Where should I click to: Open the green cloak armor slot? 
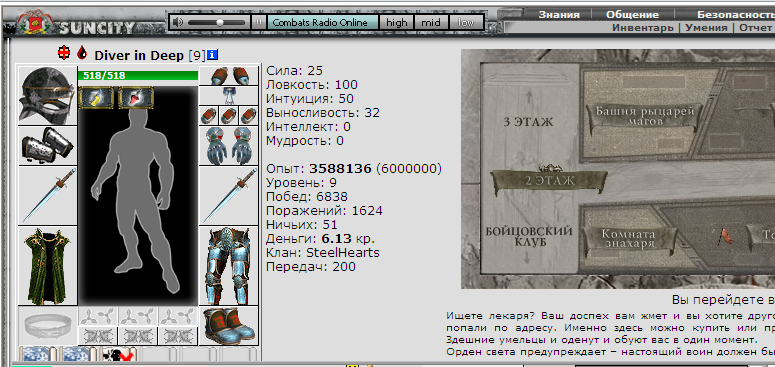tap(47, 266)
